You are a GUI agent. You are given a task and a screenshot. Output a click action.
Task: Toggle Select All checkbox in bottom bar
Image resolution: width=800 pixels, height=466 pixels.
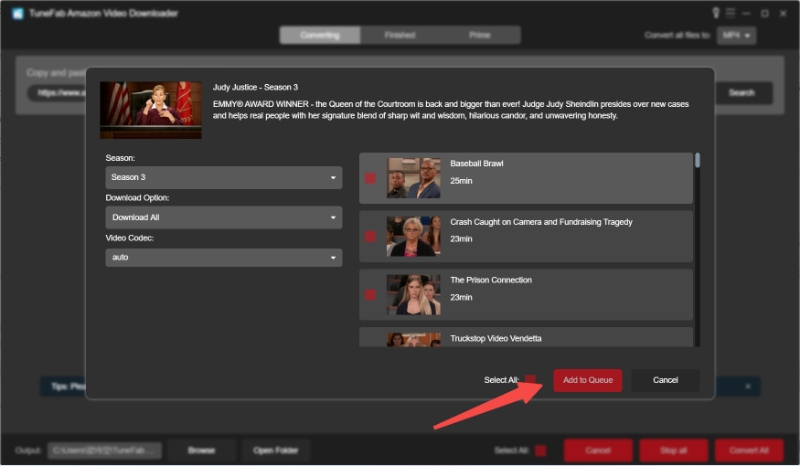tap(540, 450)
